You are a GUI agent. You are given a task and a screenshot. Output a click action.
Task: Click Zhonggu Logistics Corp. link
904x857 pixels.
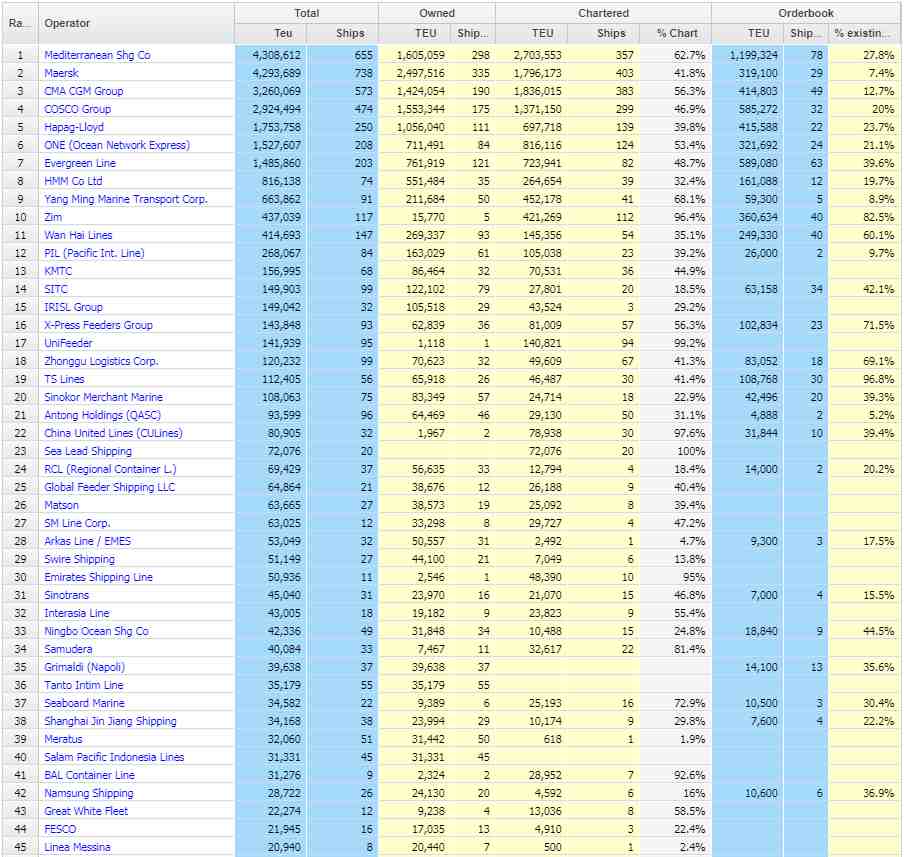[101, 360]
